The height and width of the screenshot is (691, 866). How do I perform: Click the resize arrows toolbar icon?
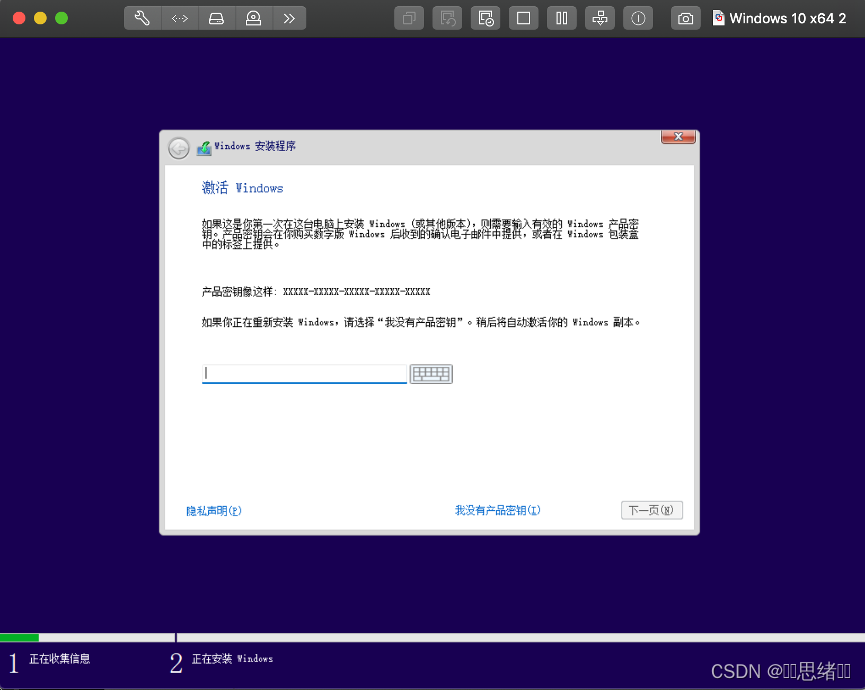tap(179, 18)
